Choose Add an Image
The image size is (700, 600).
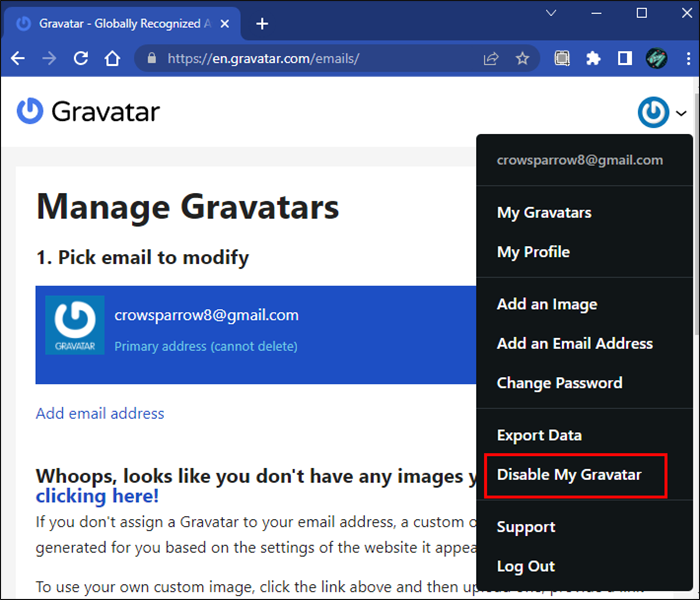(547, 304)
